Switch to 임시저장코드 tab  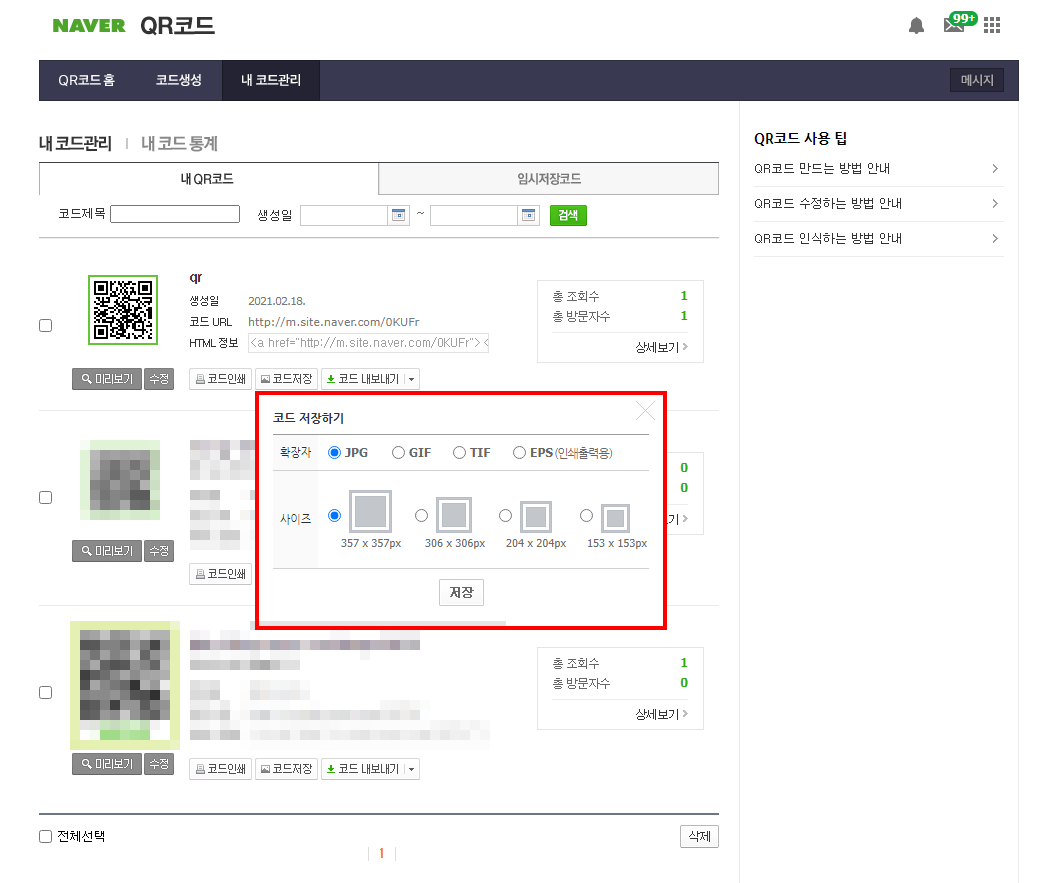(x=548, y=179)
